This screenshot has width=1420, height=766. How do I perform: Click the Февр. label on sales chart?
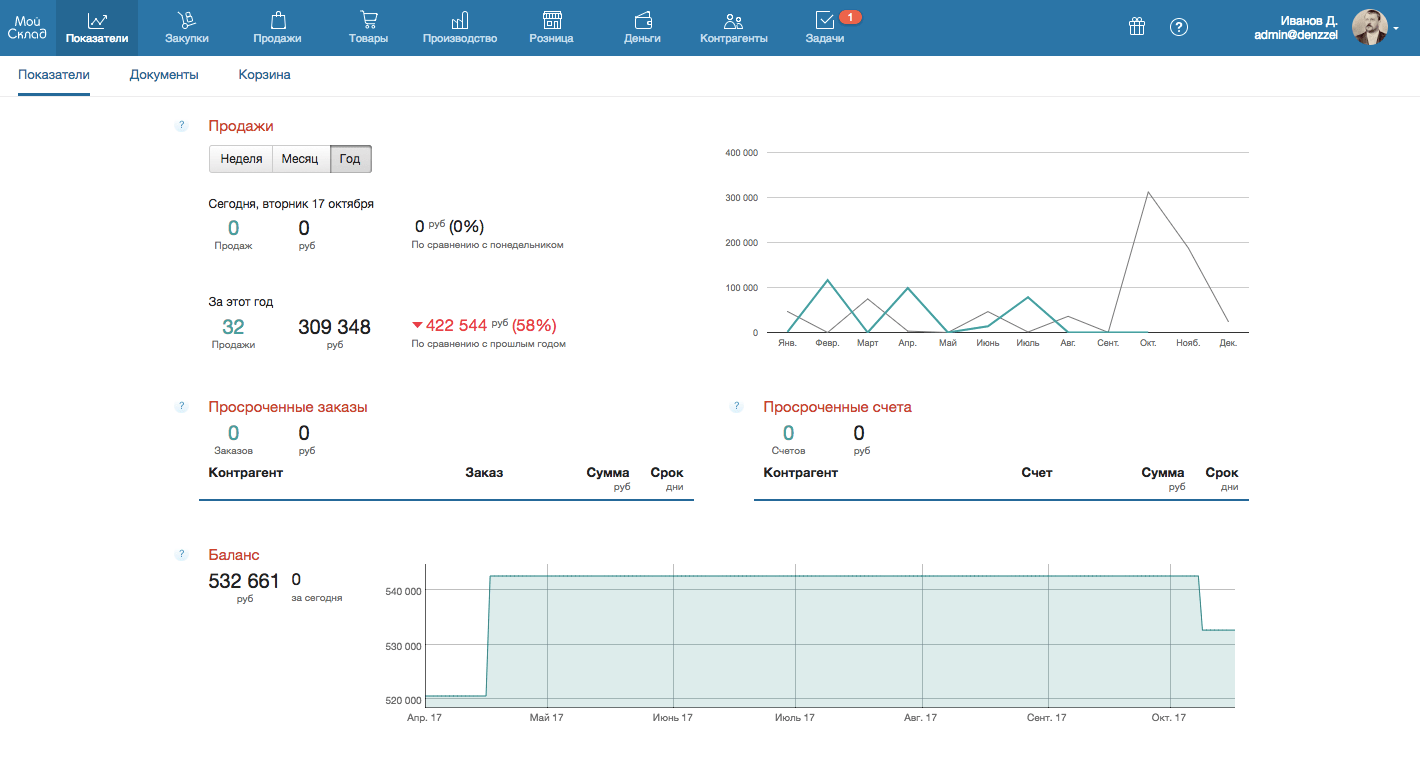click(827, 343)
